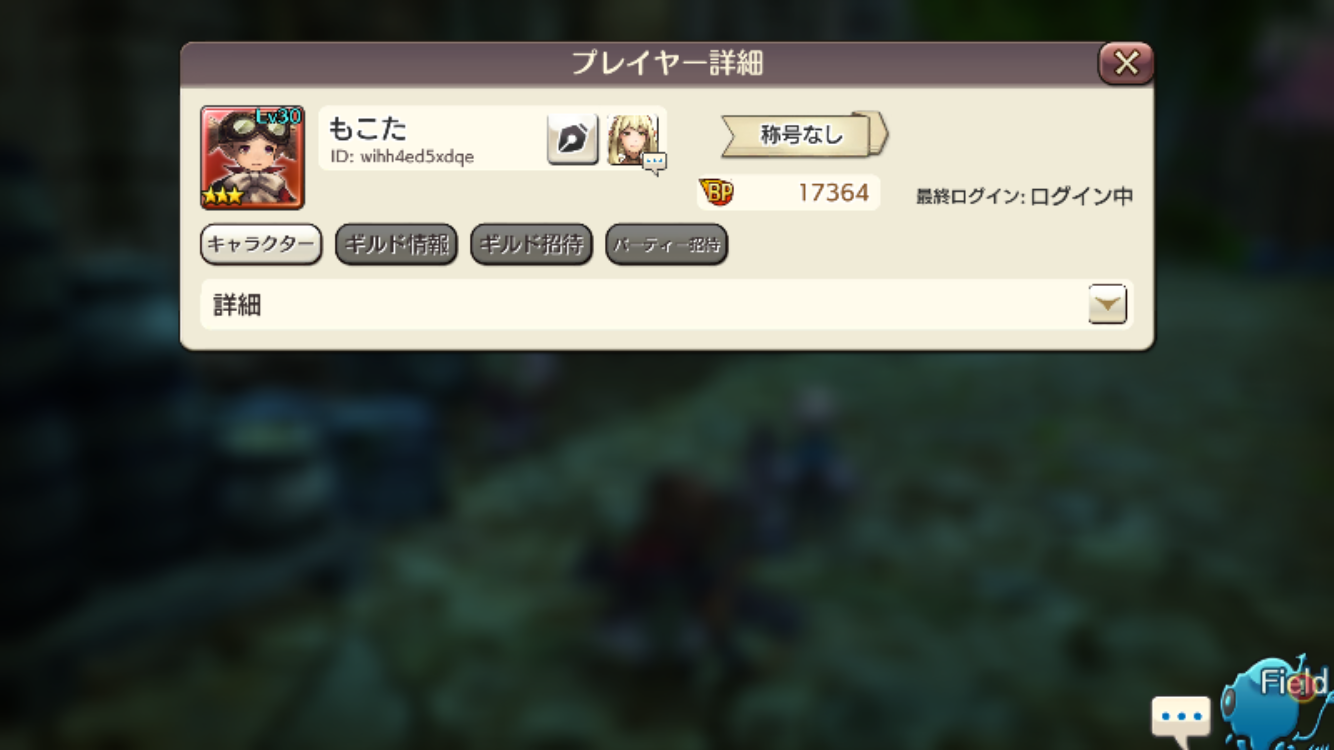Tap the player ID text wihh4ed5xdqe

[x=402, y=157]
